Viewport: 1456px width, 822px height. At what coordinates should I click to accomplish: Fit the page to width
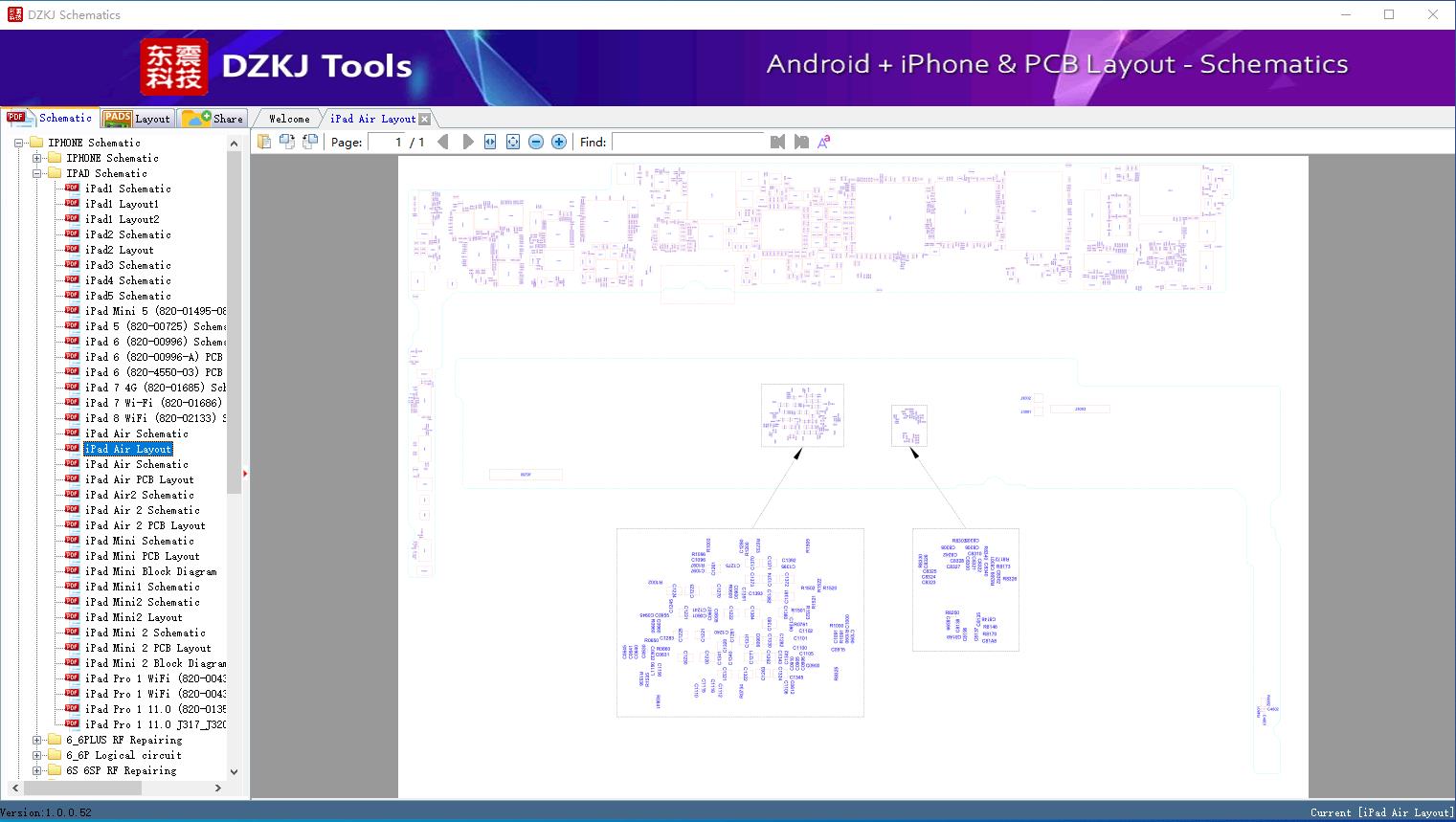pos(490,142)
